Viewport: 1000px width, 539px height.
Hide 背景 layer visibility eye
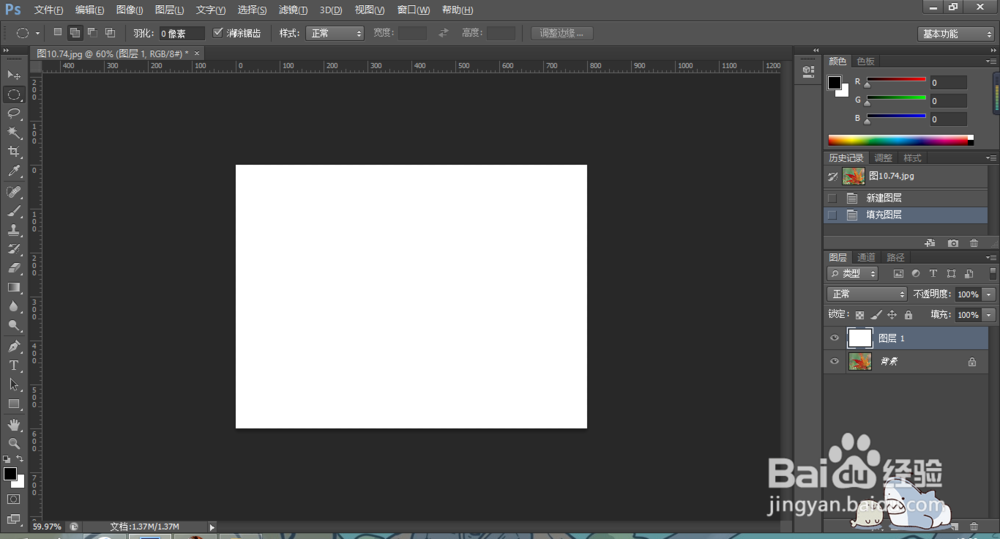[x=834, y=362]
